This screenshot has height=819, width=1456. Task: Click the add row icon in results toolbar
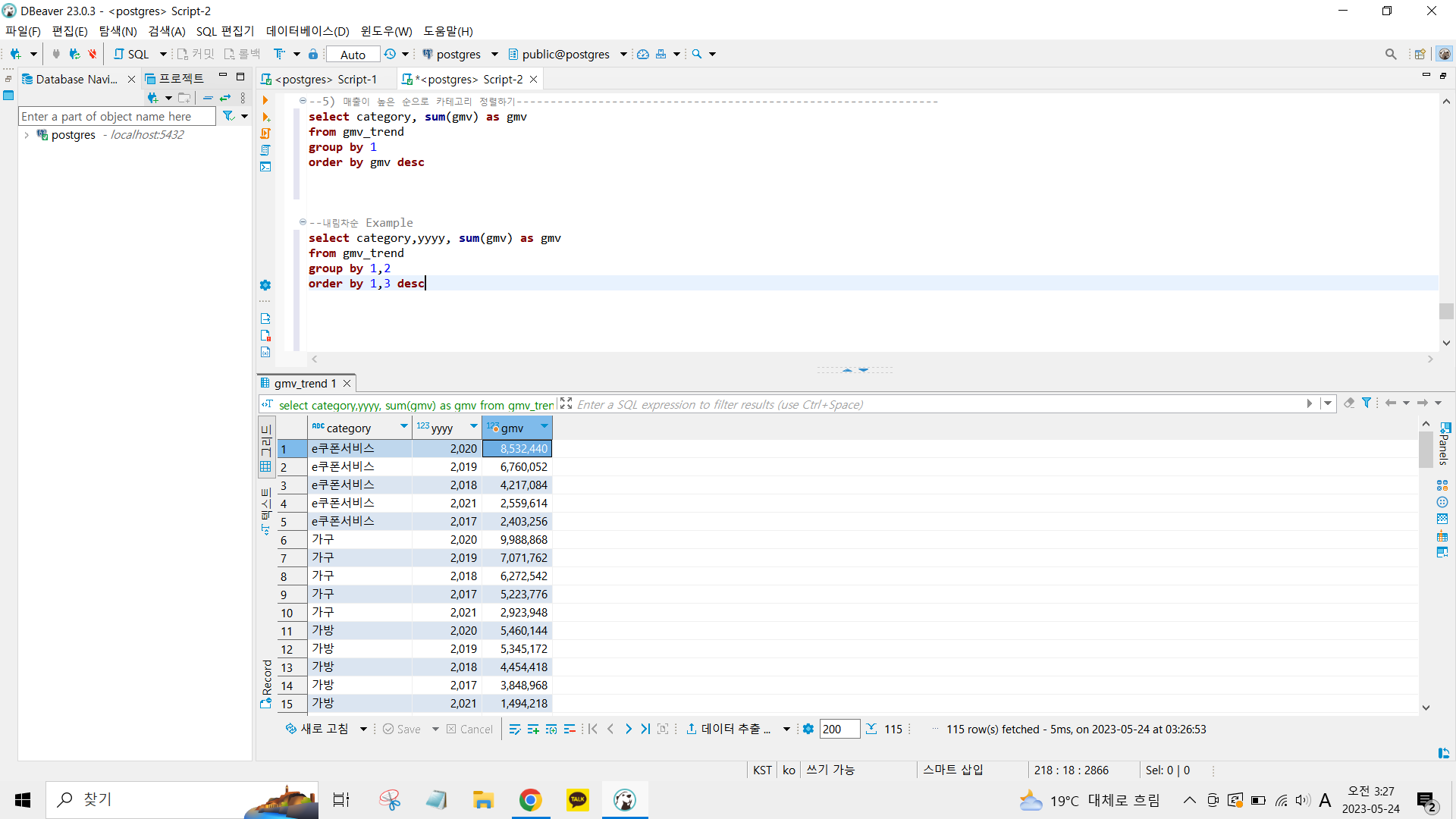click(533, 729)
